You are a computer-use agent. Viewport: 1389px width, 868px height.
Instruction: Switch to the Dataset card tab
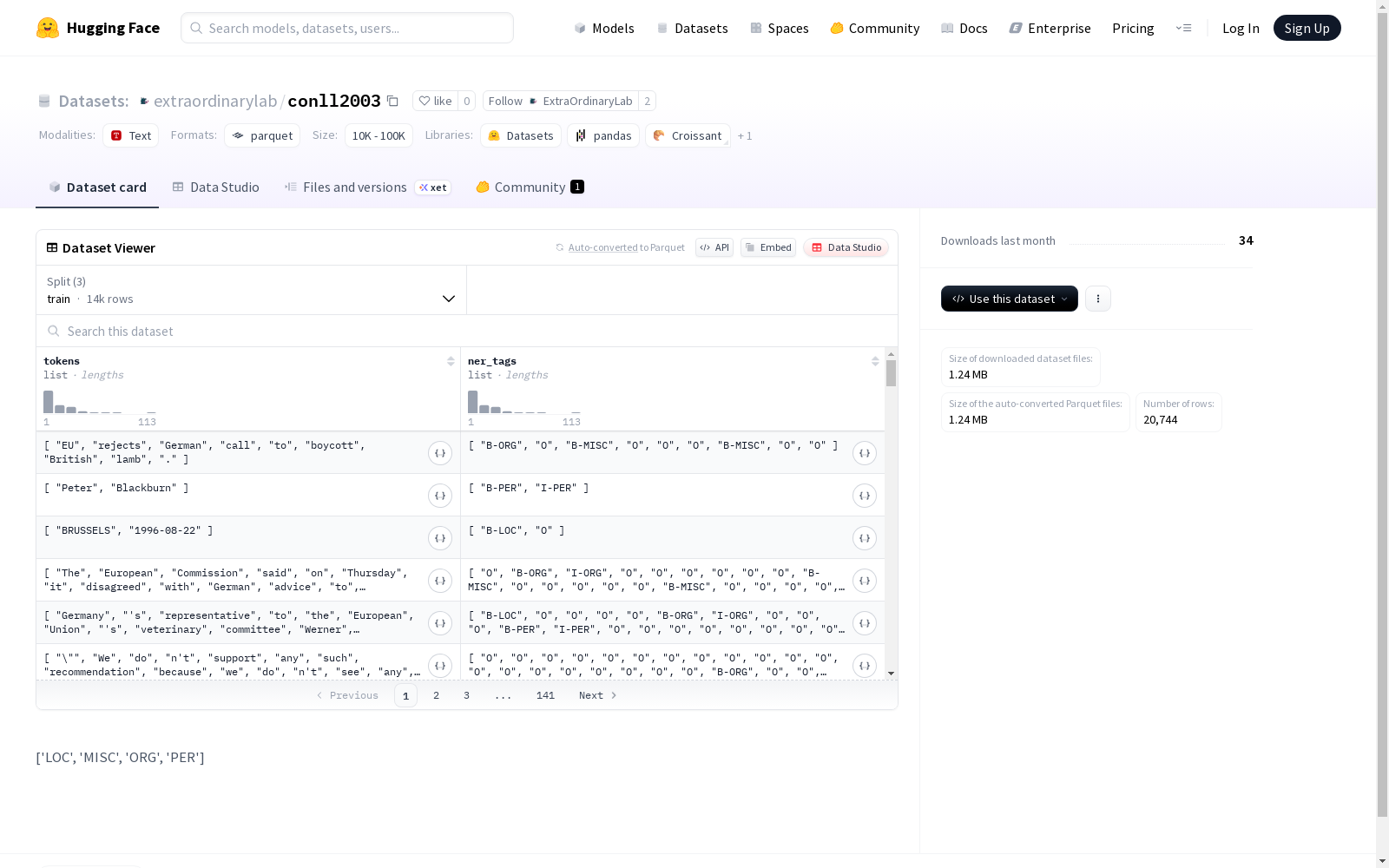tap(97, 187)
